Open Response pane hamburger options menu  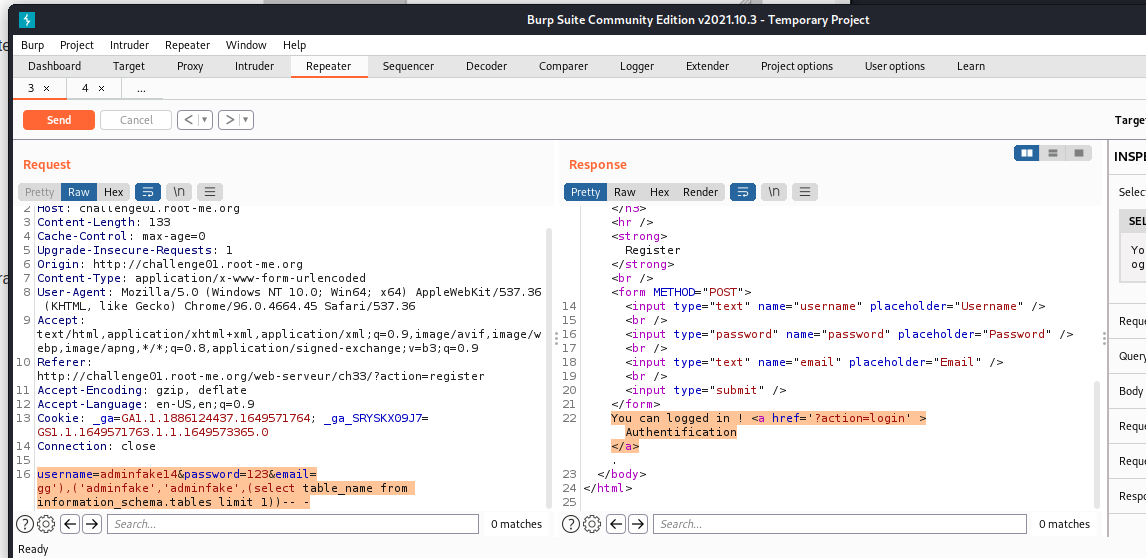805,192
